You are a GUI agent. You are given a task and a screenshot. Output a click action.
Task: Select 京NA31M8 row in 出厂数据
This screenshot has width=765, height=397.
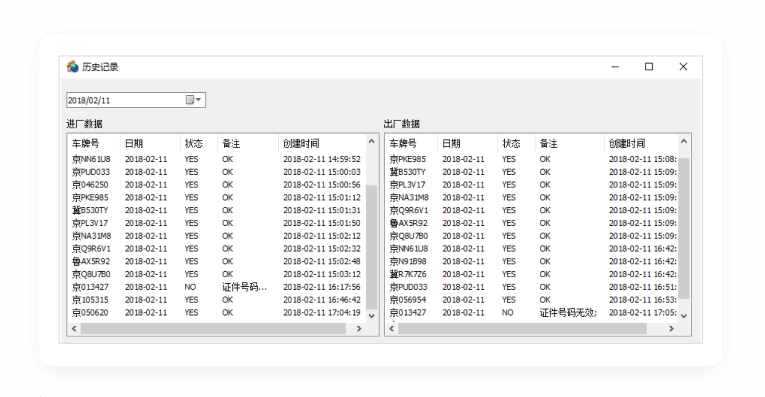coord(532,197)
